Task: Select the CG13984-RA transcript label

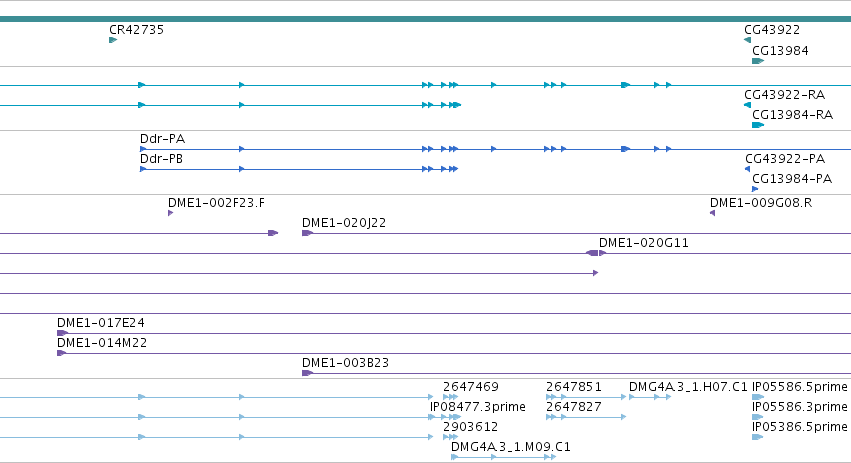Action: point(792,115)
